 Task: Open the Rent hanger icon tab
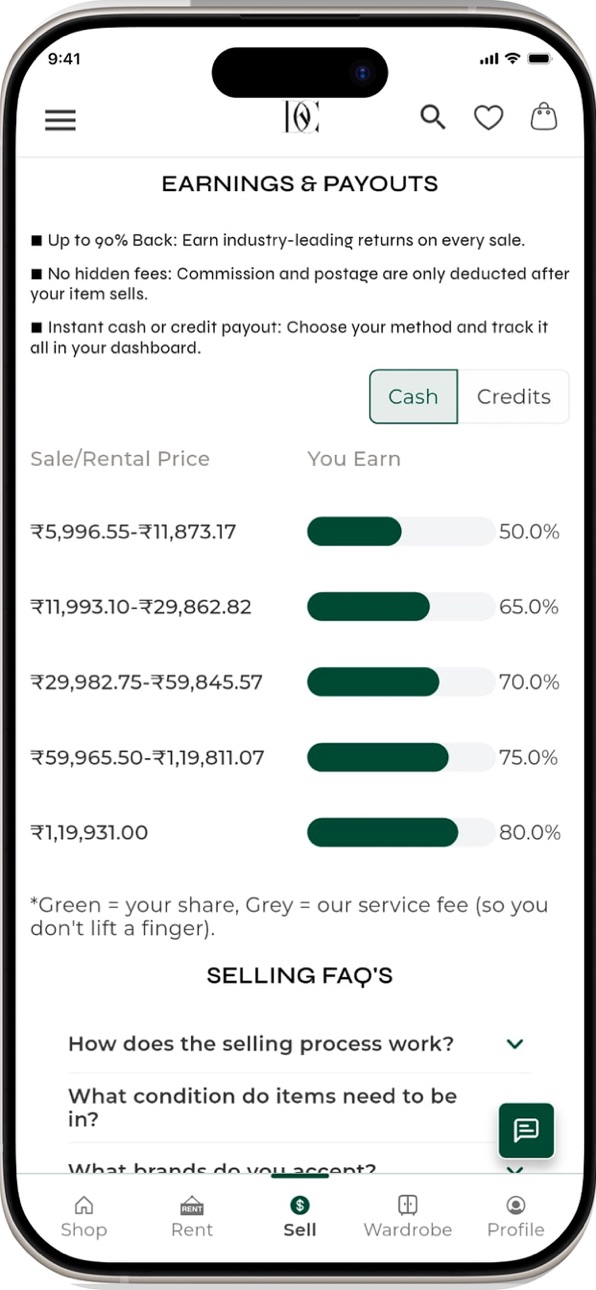click(x=191, y=1216)
